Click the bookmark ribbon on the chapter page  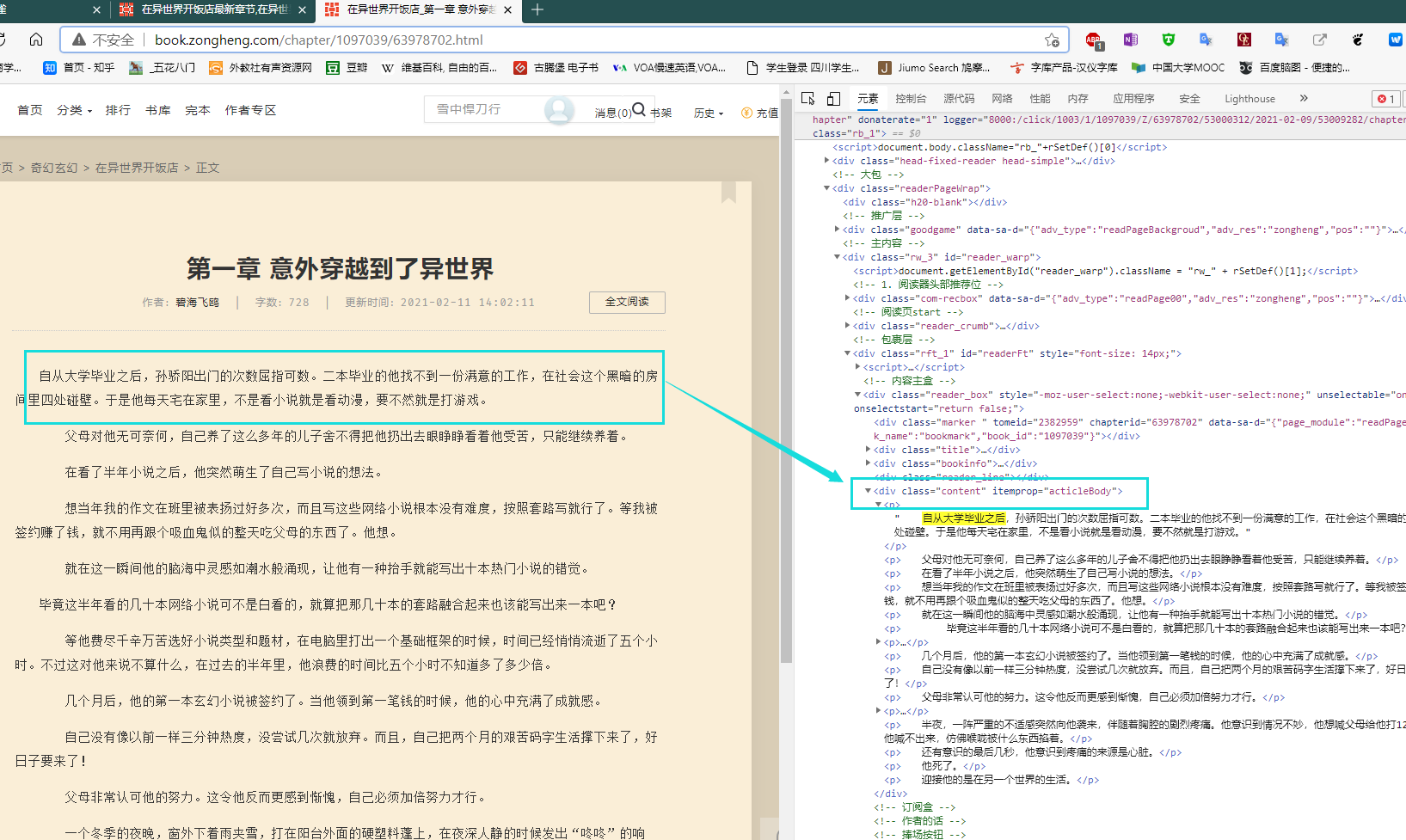click(728, 192)
